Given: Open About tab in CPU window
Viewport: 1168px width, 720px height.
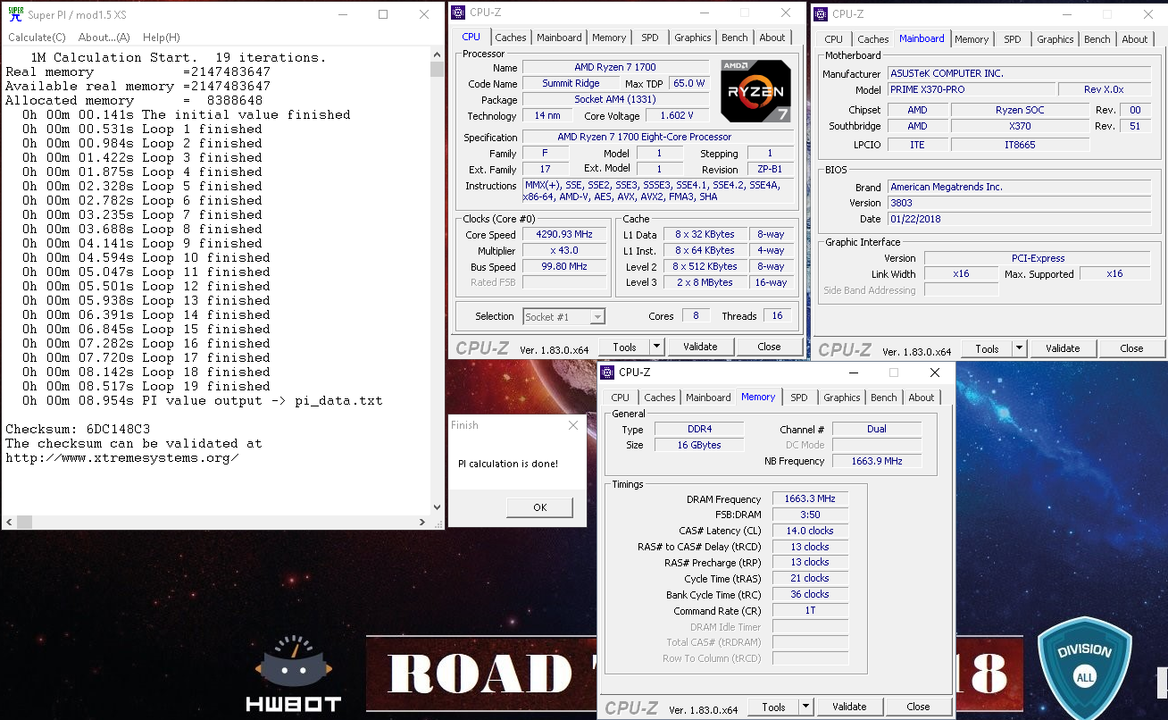Looking at the screenshot, I should (x=772, y=37).
